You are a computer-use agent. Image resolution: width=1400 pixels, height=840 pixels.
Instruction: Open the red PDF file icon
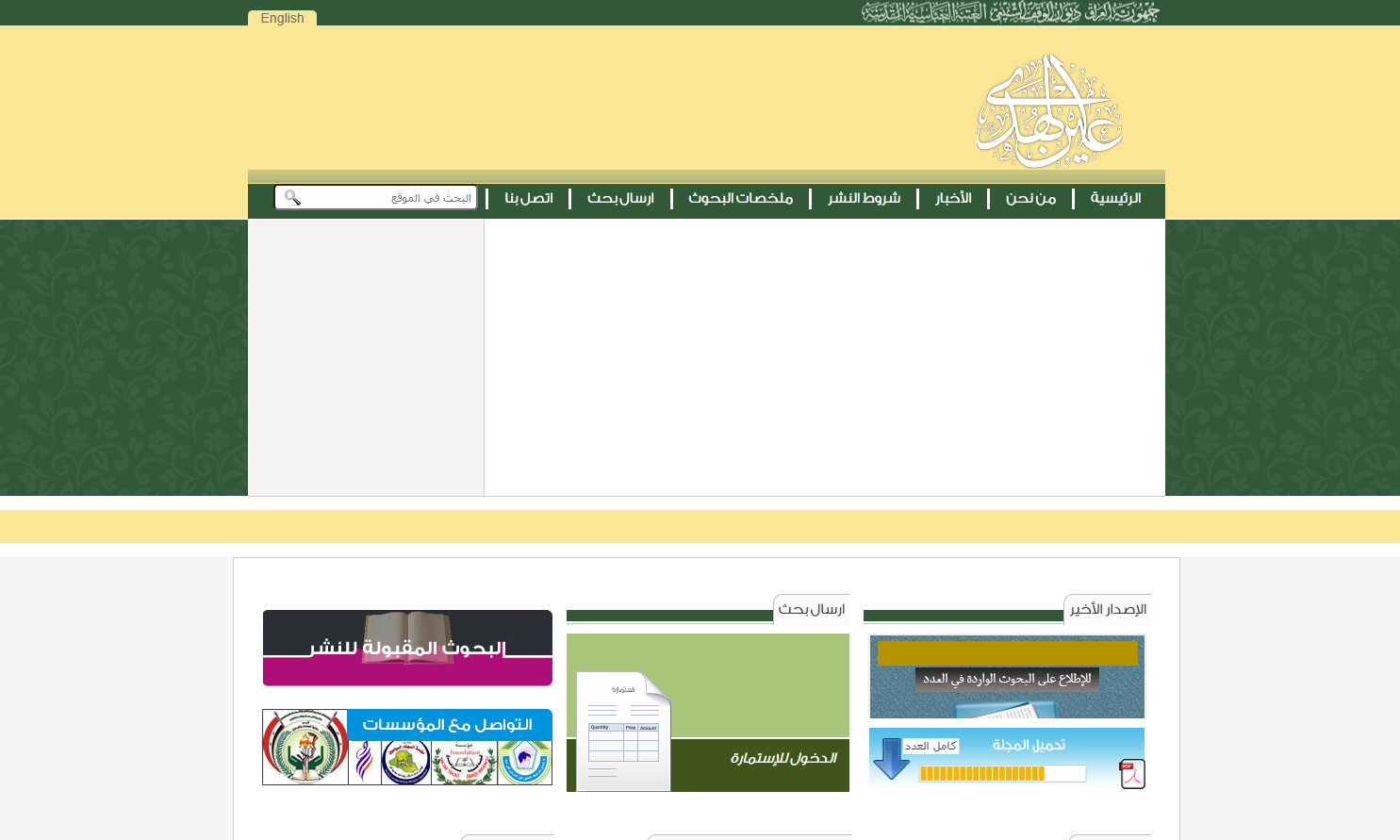coord(1131,773)
